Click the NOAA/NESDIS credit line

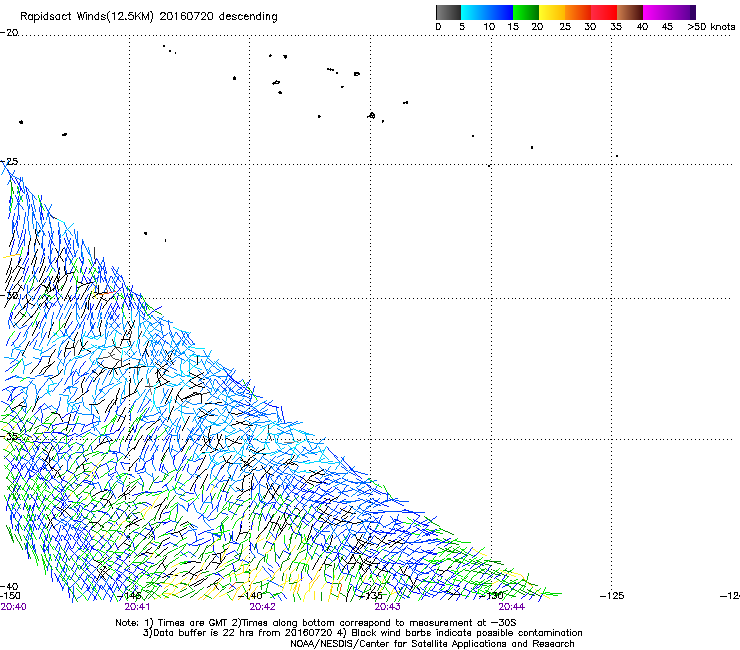(x=432, y=644)
